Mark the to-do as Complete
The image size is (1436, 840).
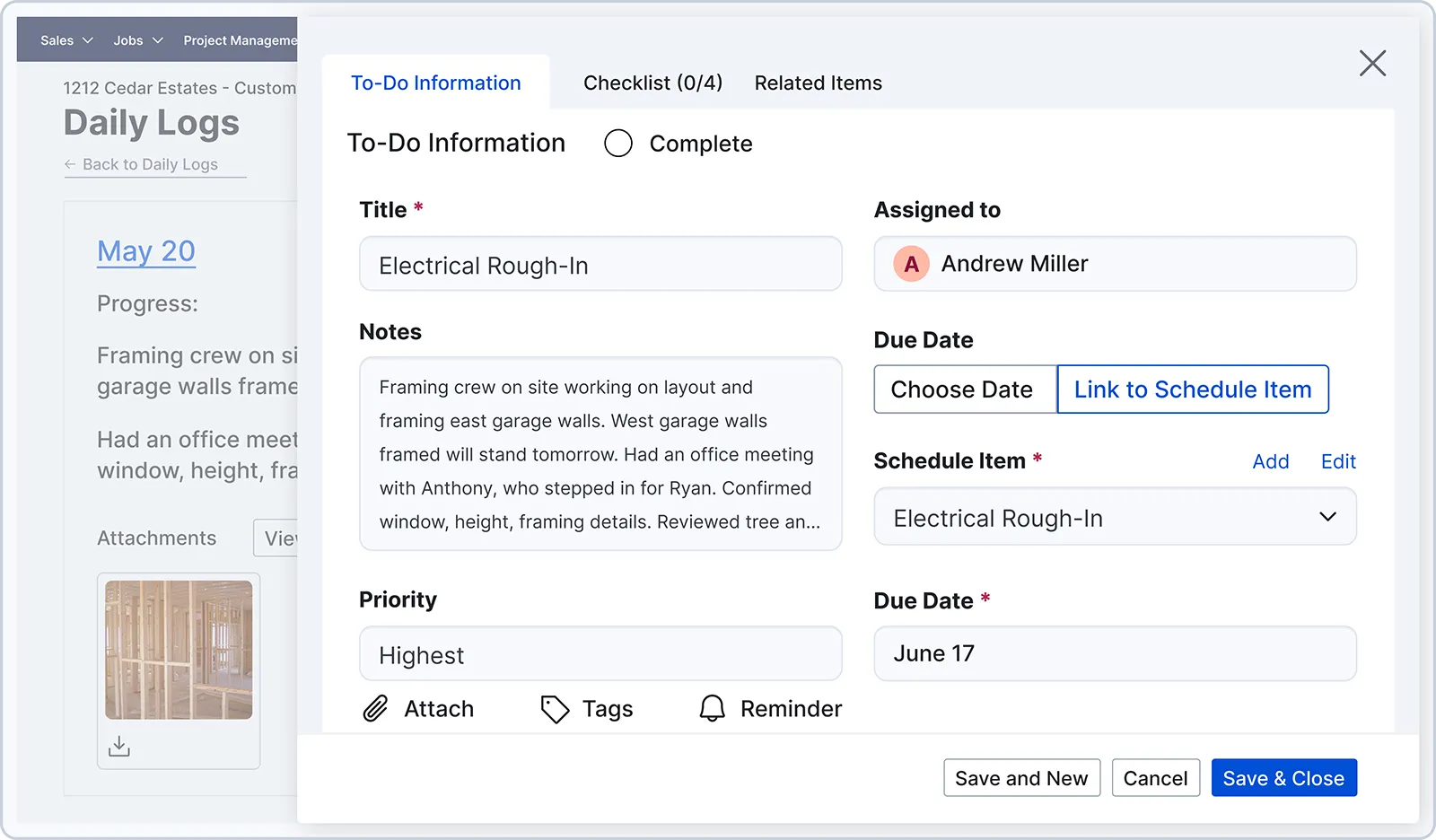point(618,144)
